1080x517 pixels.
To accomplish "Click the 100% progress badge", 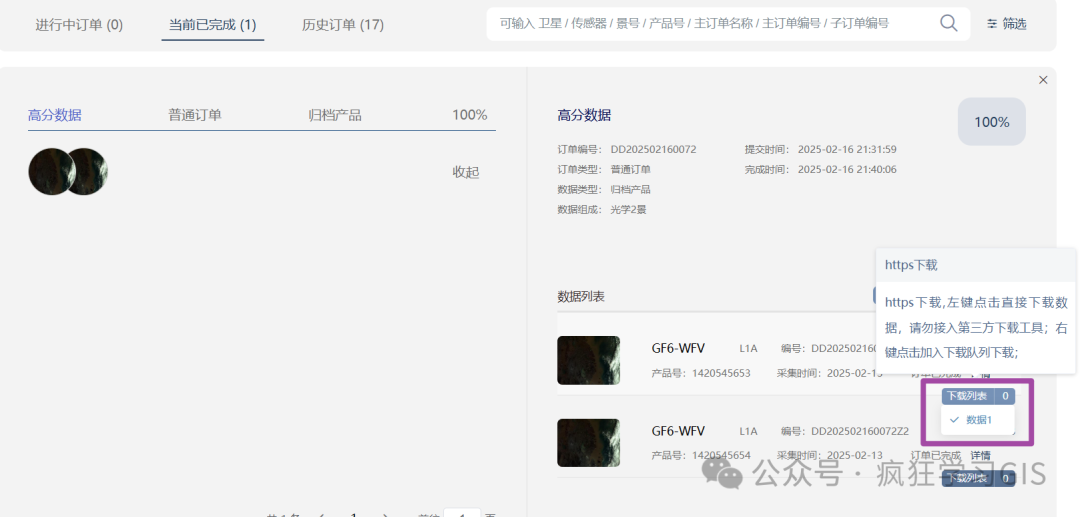I will [x=991, y=122].
